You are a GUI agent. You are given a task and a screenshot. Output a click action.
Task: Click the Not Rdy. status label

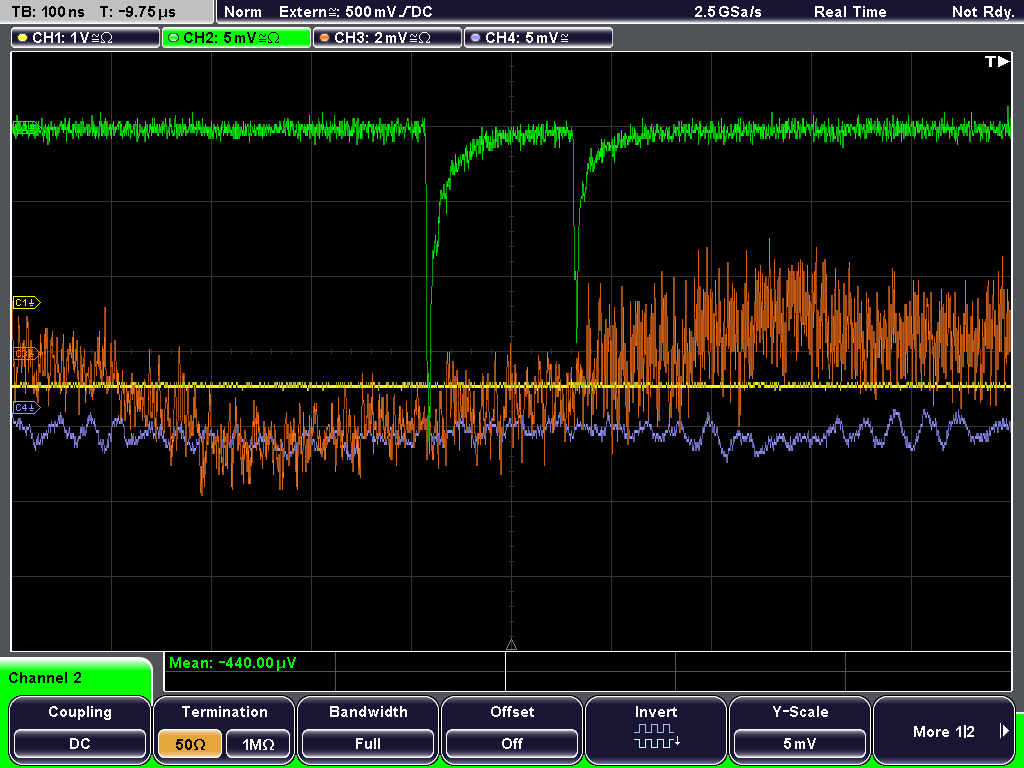pyautogui.click(x=982, y=12)
